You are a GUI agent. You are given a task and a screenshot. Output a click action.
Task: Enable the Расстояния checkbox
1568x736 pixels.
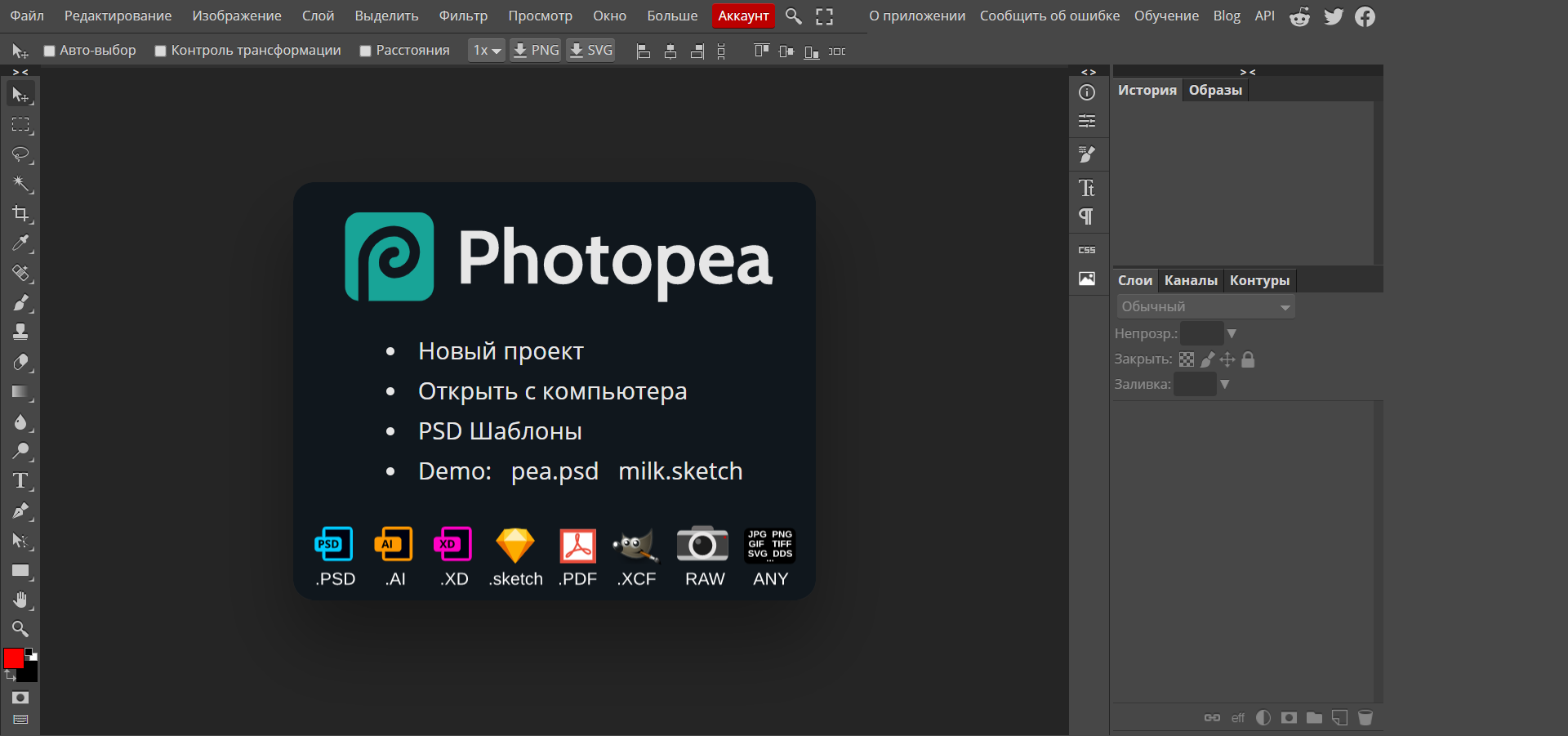pos(366,51)
